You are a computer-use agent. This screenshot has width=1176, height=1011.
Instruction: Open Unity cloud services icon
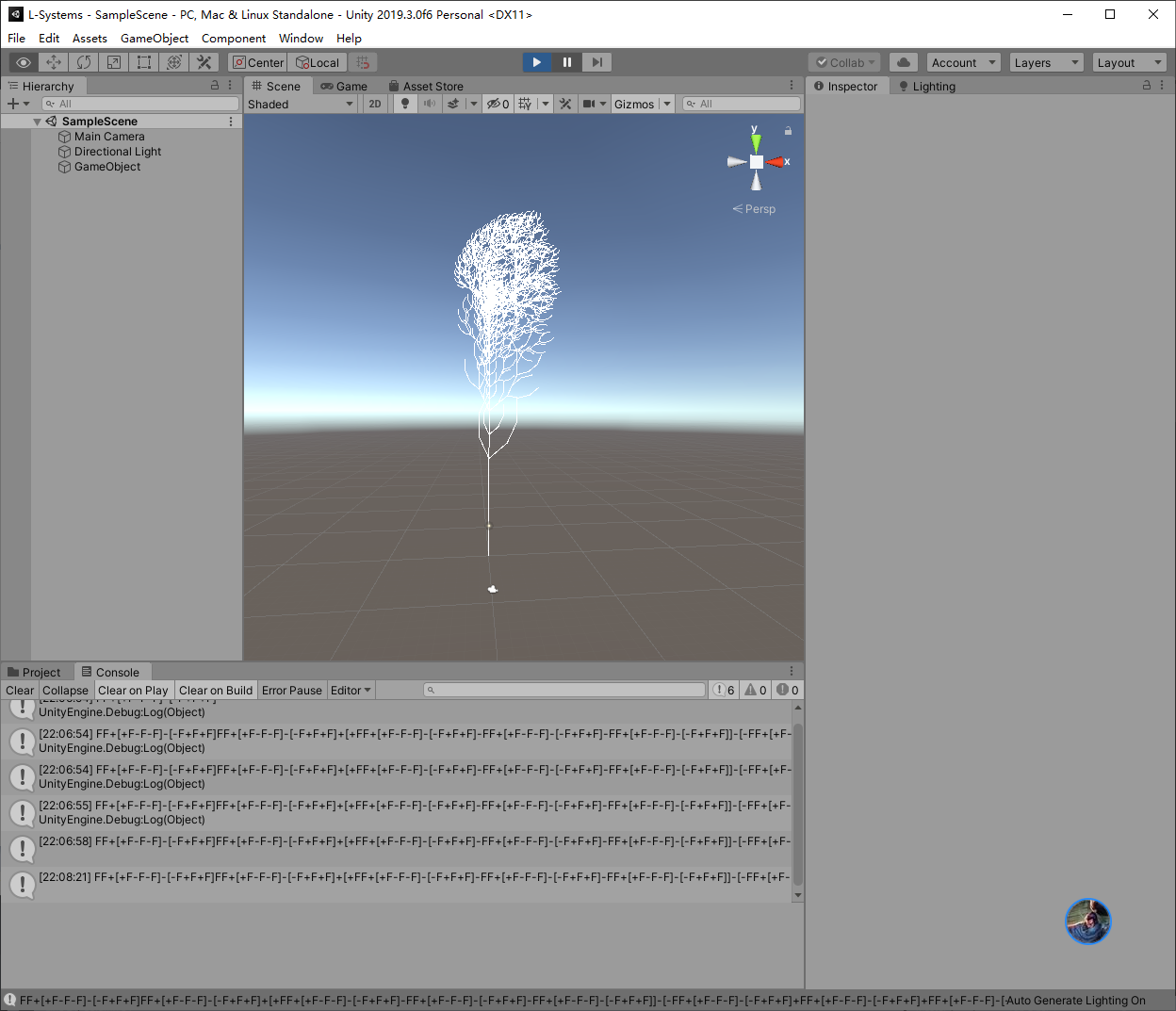click(904, 62)
